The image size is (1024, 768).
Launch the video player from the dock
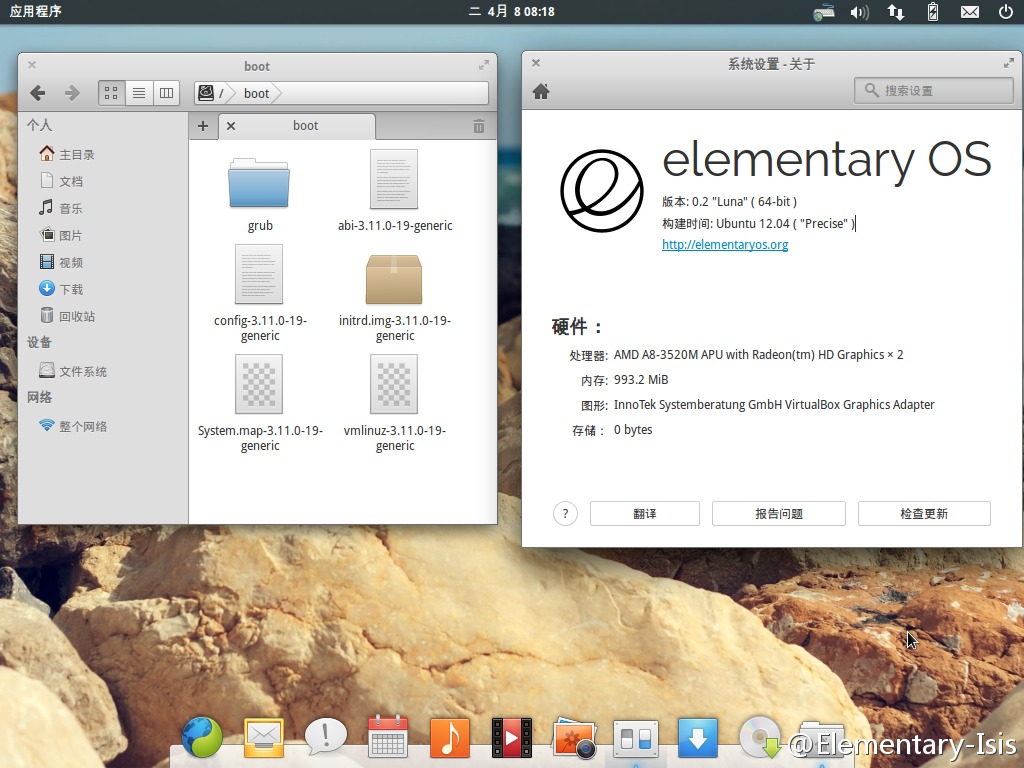coord(511,738)
